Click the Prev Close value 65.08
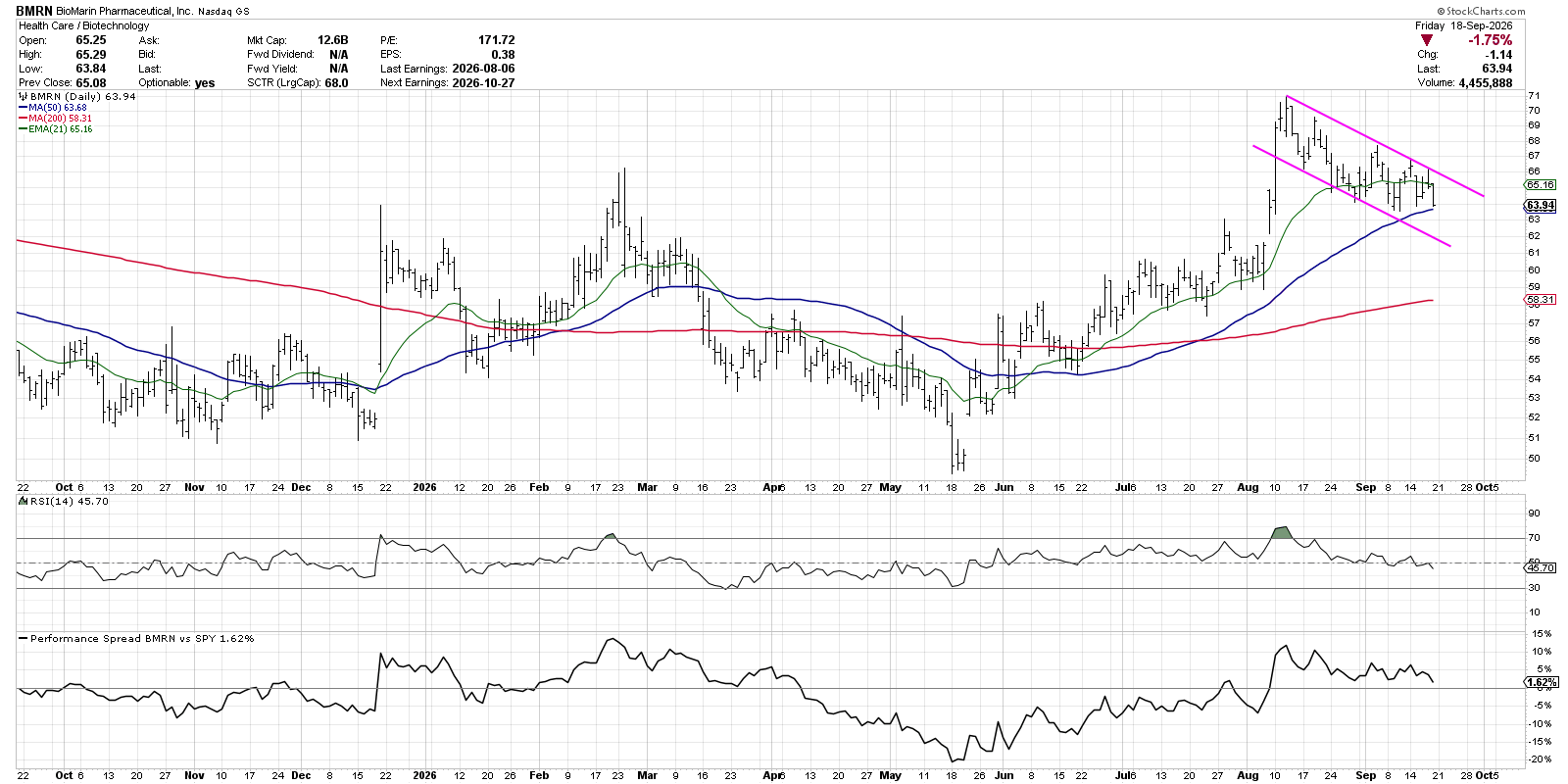Viewport: 1568px width, 784px height. [91, 83]
